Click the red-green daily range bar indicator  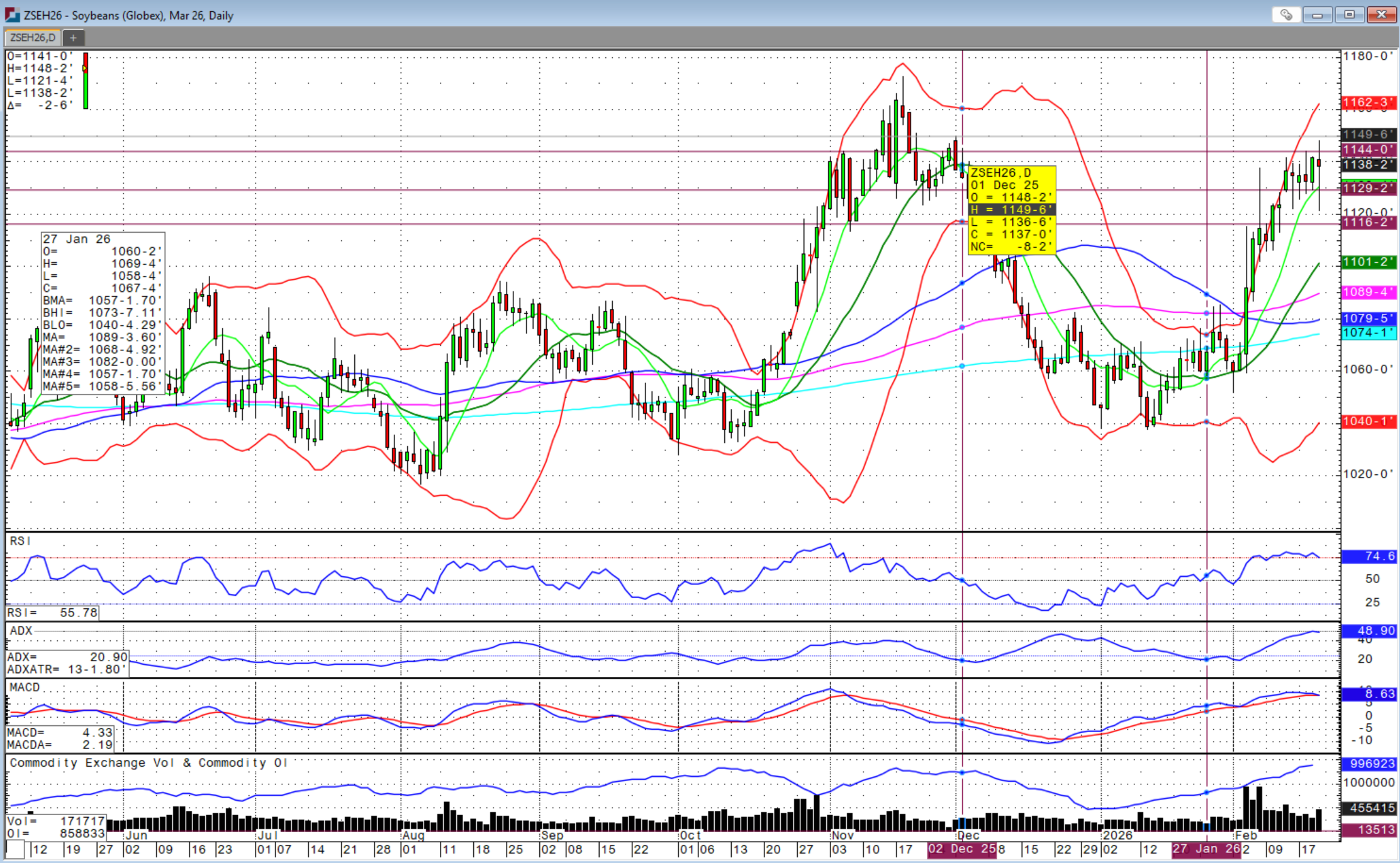86,81
